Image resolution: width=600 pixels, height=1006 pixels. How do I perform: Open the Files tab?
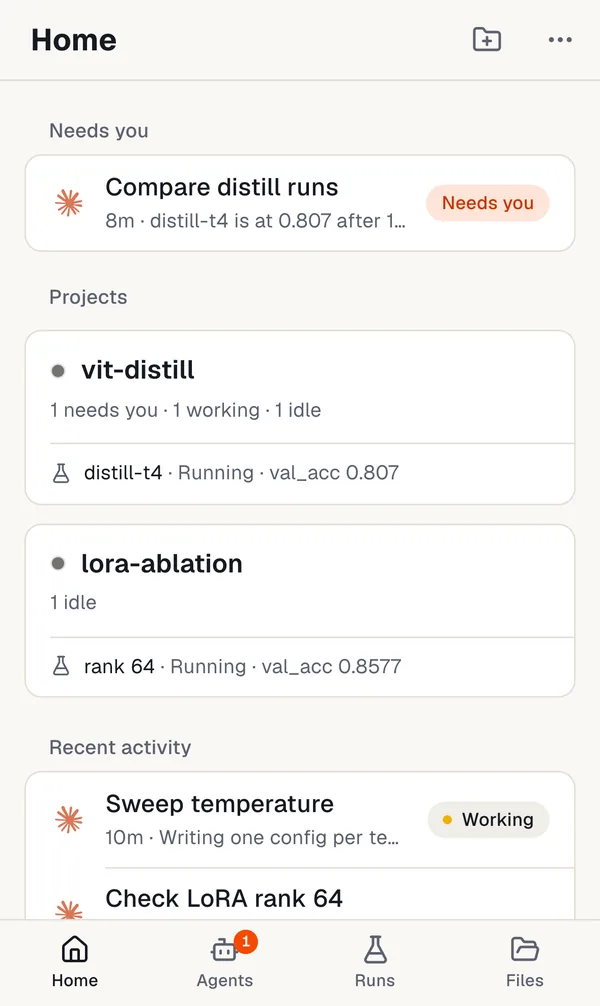524,962
